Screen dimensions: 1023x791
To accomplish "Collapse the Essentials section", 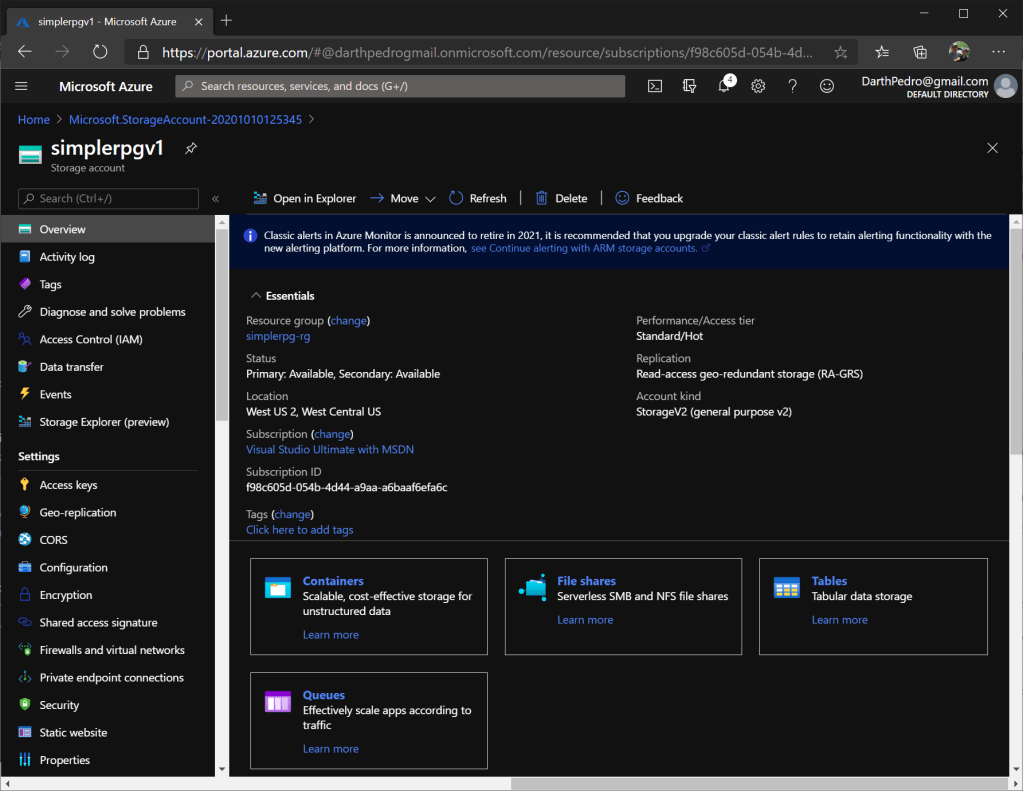I will [x=254, y=296].
